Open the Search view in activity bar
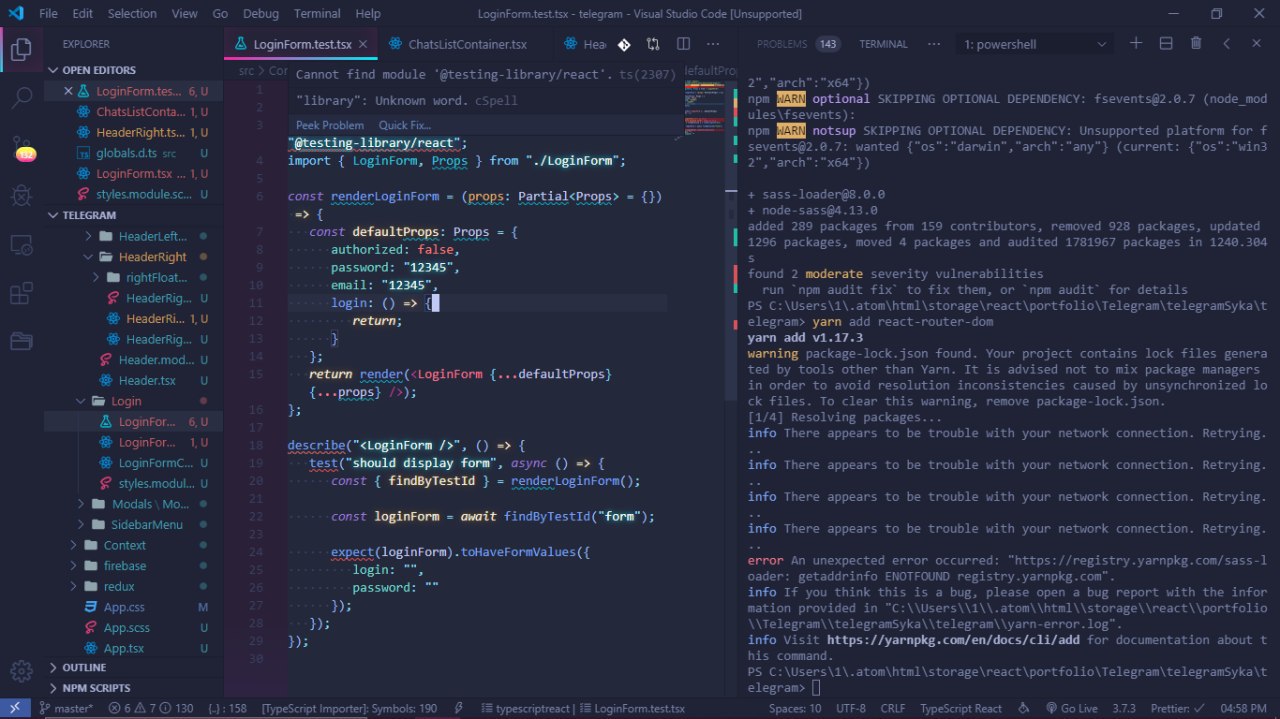This screenshot has height=719, width=1280. coord(21,98)
